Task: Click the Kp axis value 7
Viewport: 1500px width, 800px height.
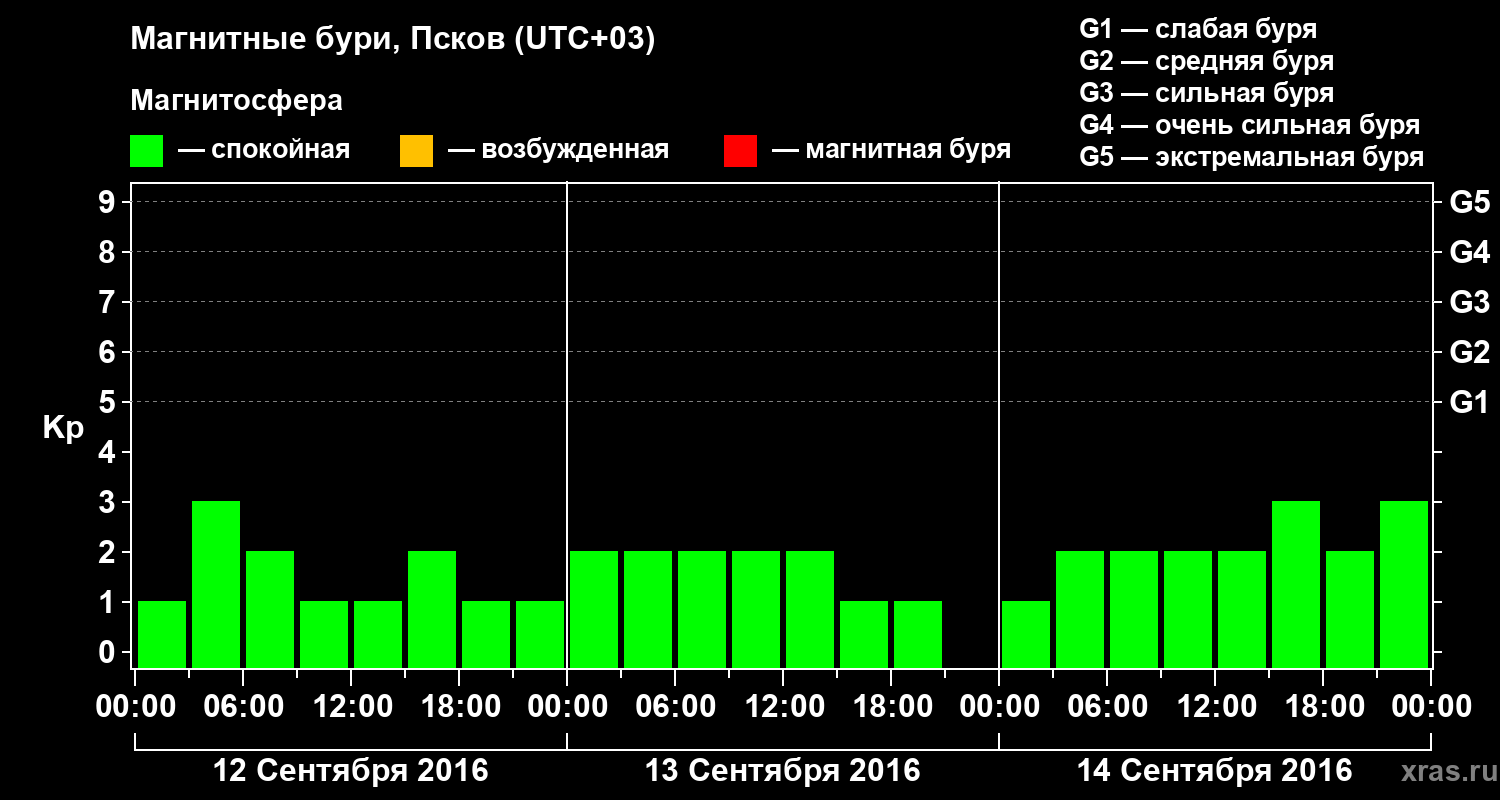Action: click(109, 303)
